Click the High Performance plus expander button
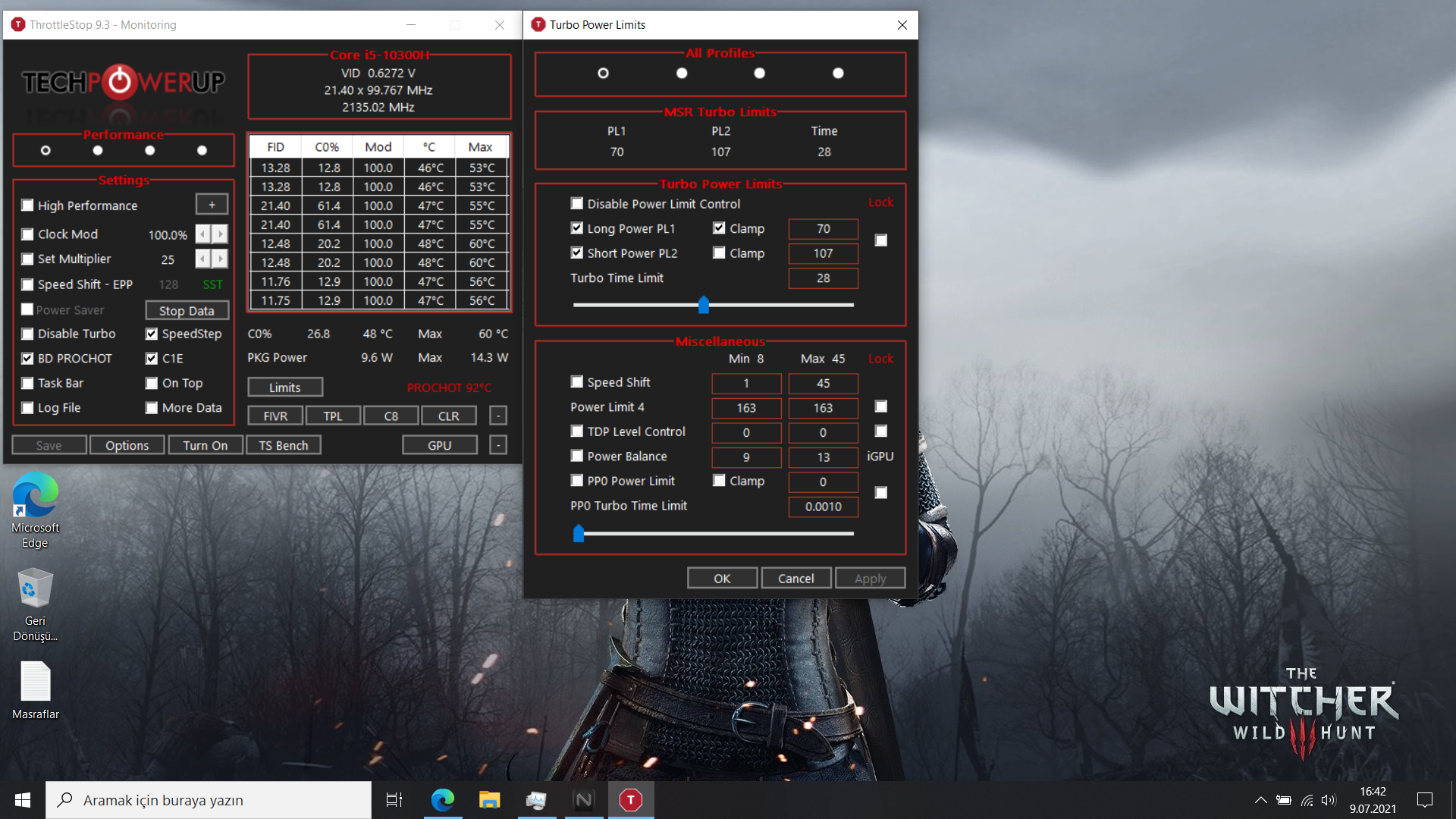Viewport: 1456px width, 819px height. (x=212, y=205)
